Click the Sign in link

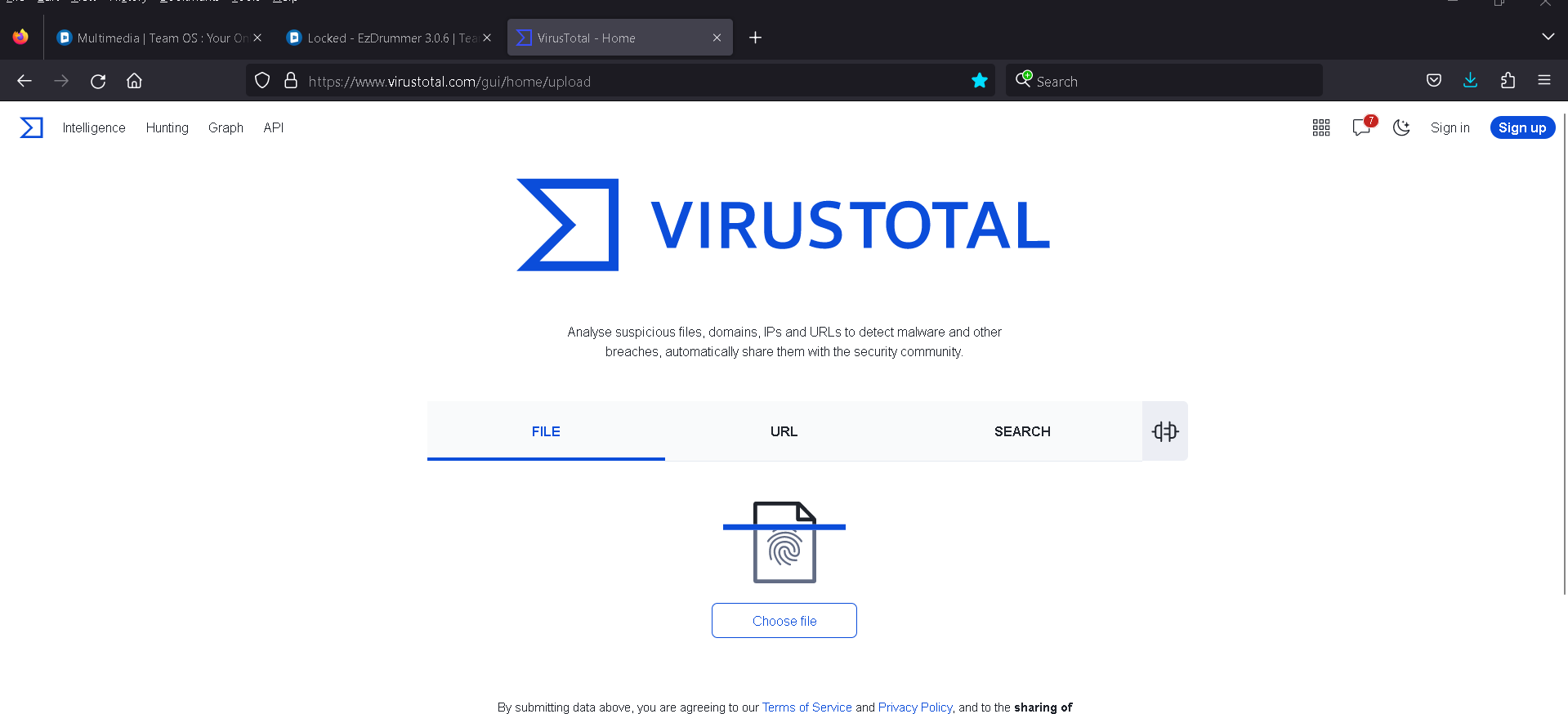(1450, 127)
